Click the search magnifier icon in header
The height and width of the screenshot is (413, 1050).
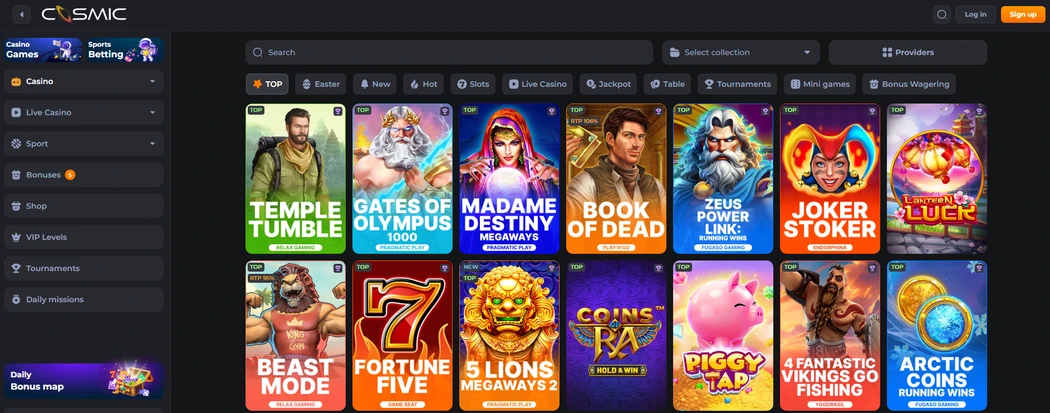942,14
